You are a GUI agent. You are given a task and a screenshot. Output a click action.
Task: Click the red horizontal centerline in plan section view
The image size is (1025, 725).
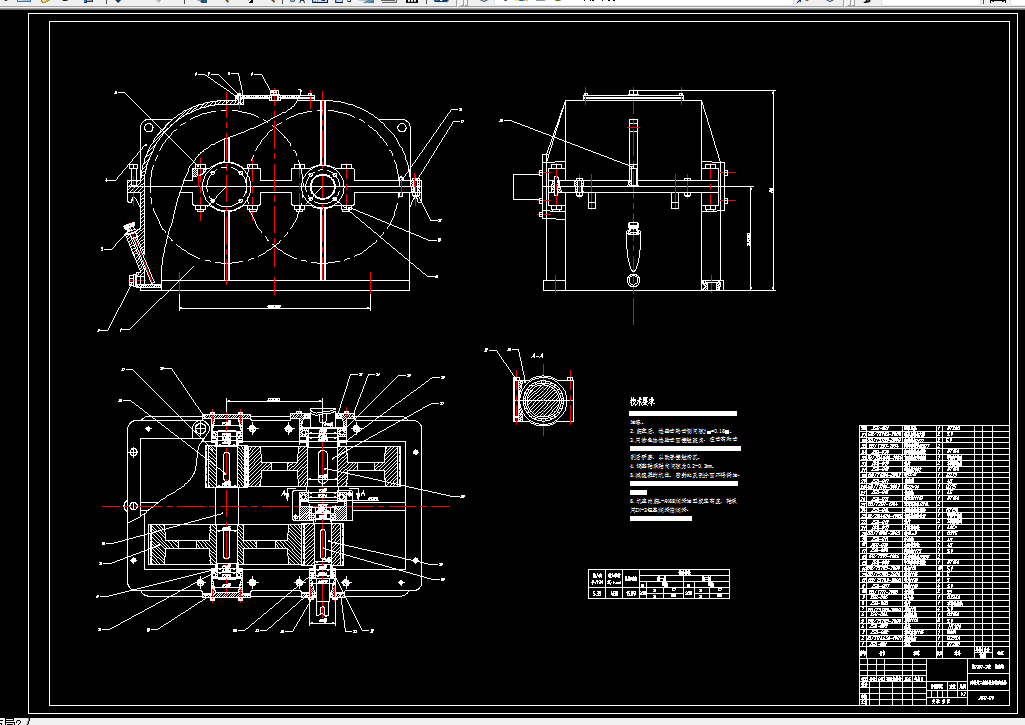click(x=276, y=507)
